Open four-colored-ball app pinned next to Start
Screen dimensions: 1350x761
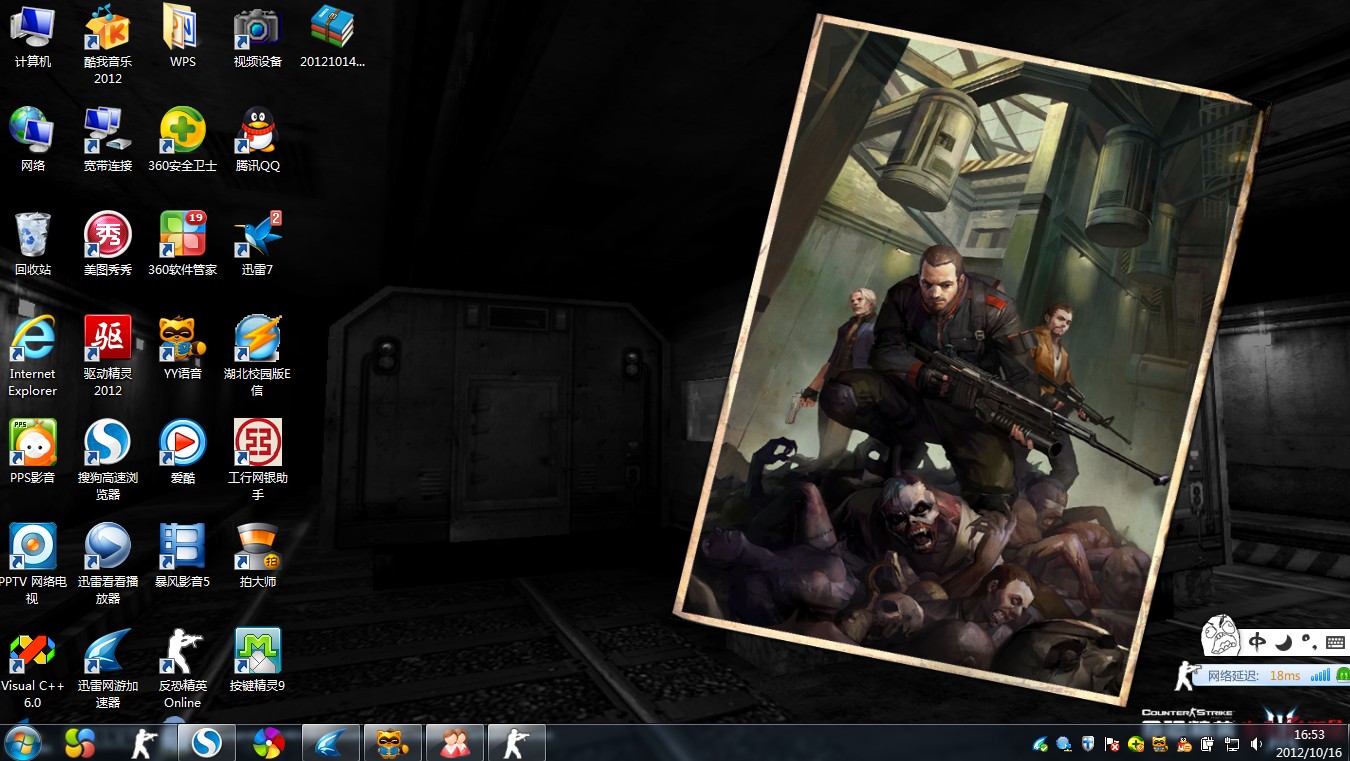[80, 743]
